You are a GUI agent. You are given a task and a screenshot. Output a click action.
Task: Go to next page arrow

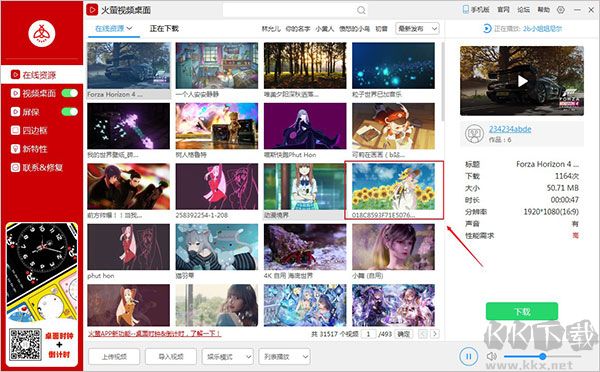435,334
